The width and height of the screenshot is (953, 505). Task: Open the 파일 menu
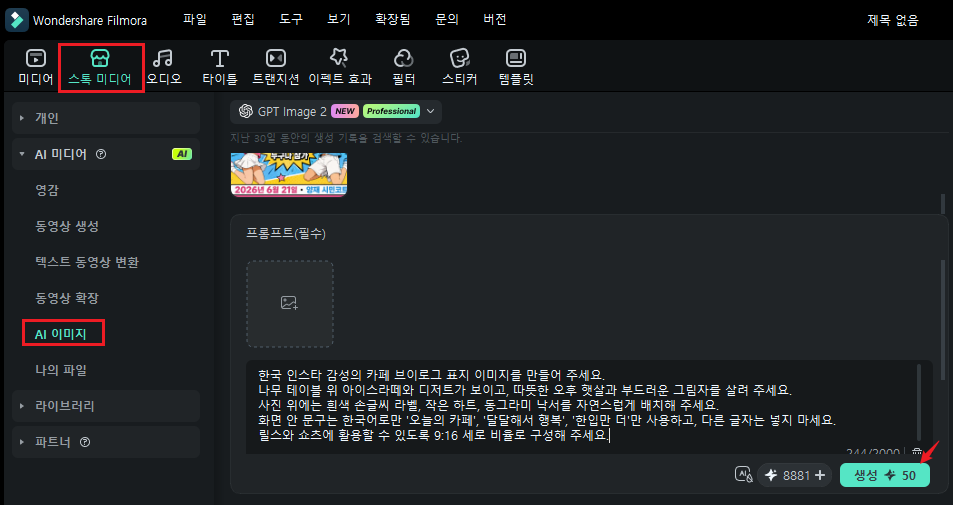pyautogui.click(x=195, y=19)
